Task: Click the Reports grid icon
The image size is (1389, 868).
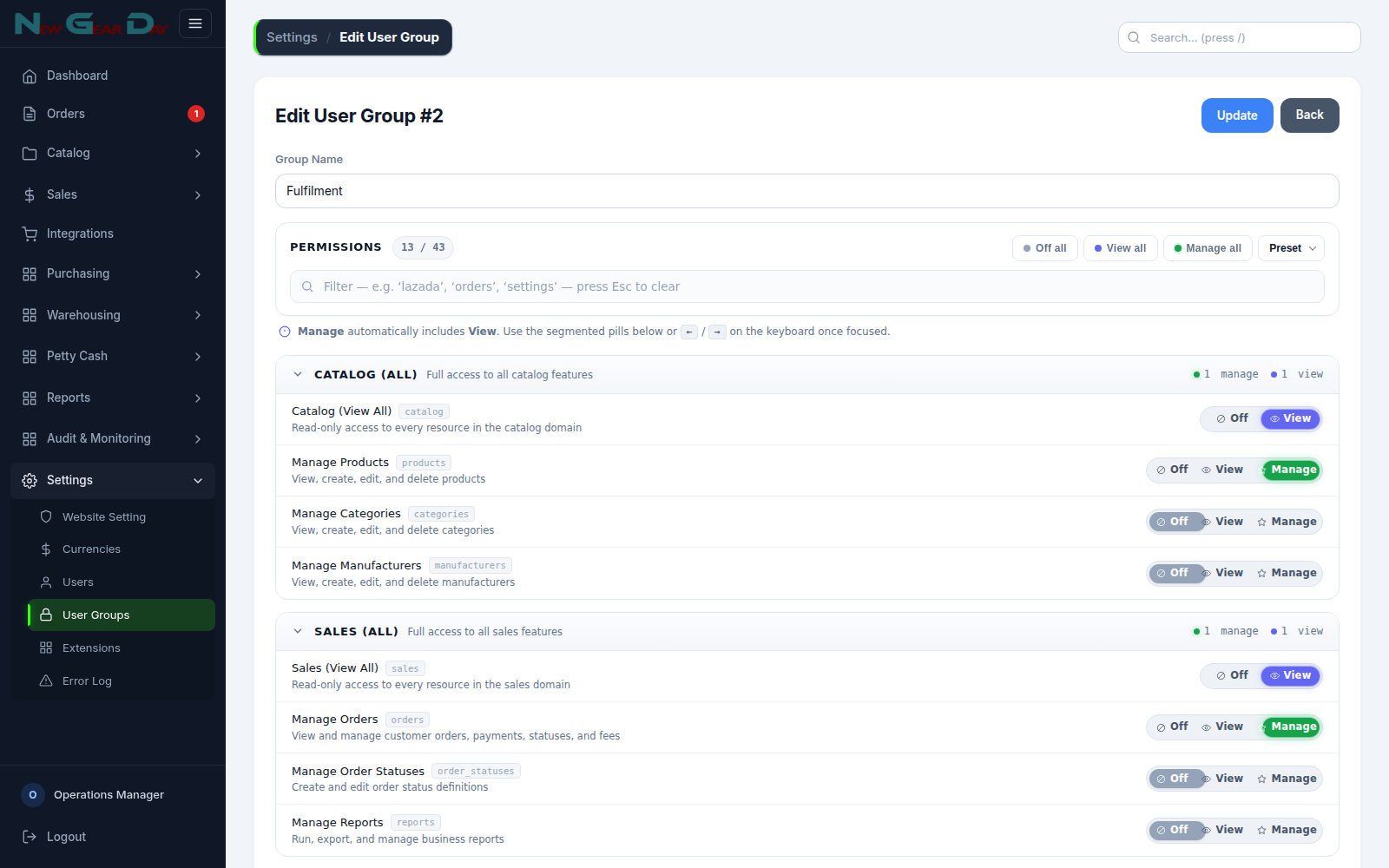Action: click(x=30, y=398)
